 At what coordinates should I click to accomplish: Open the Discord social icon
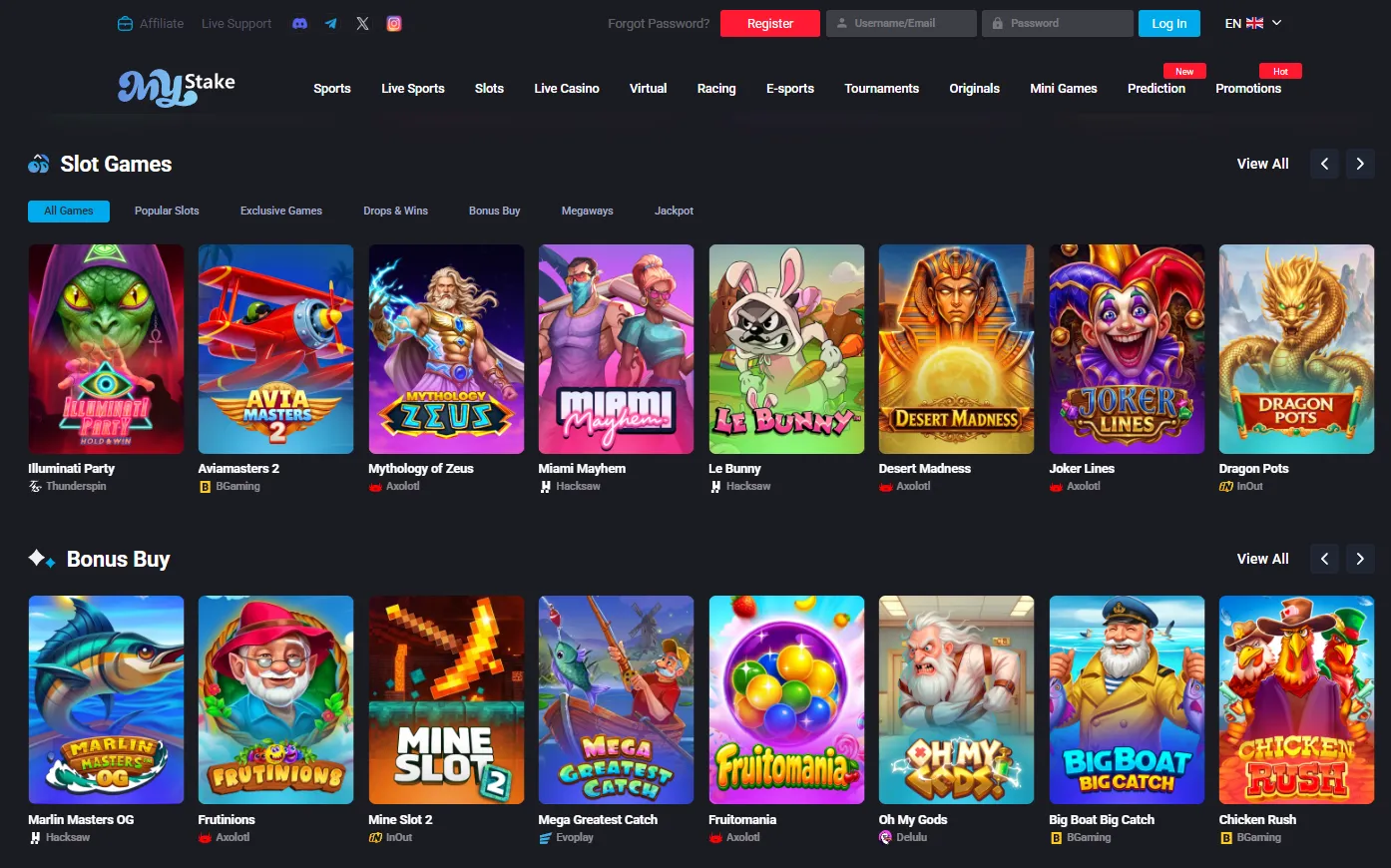[x=299, y=23]
